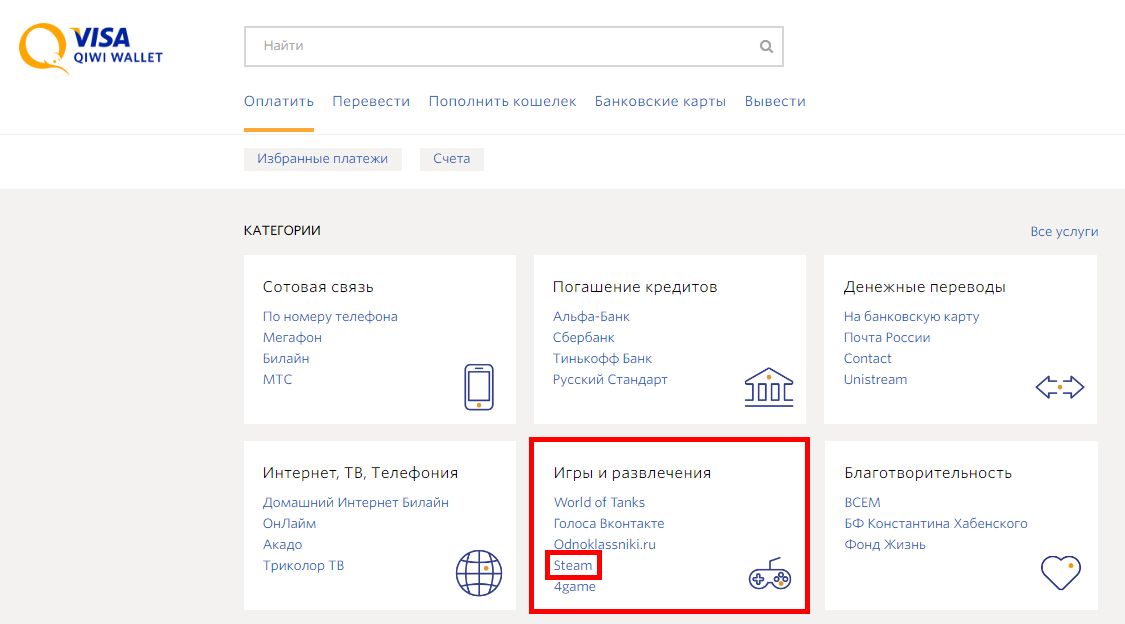Image resolution: width=1125 pixels, height=624 pixels.
Task: Select the Odnoklassniki.ru link
Action: [x=605, y=544]
